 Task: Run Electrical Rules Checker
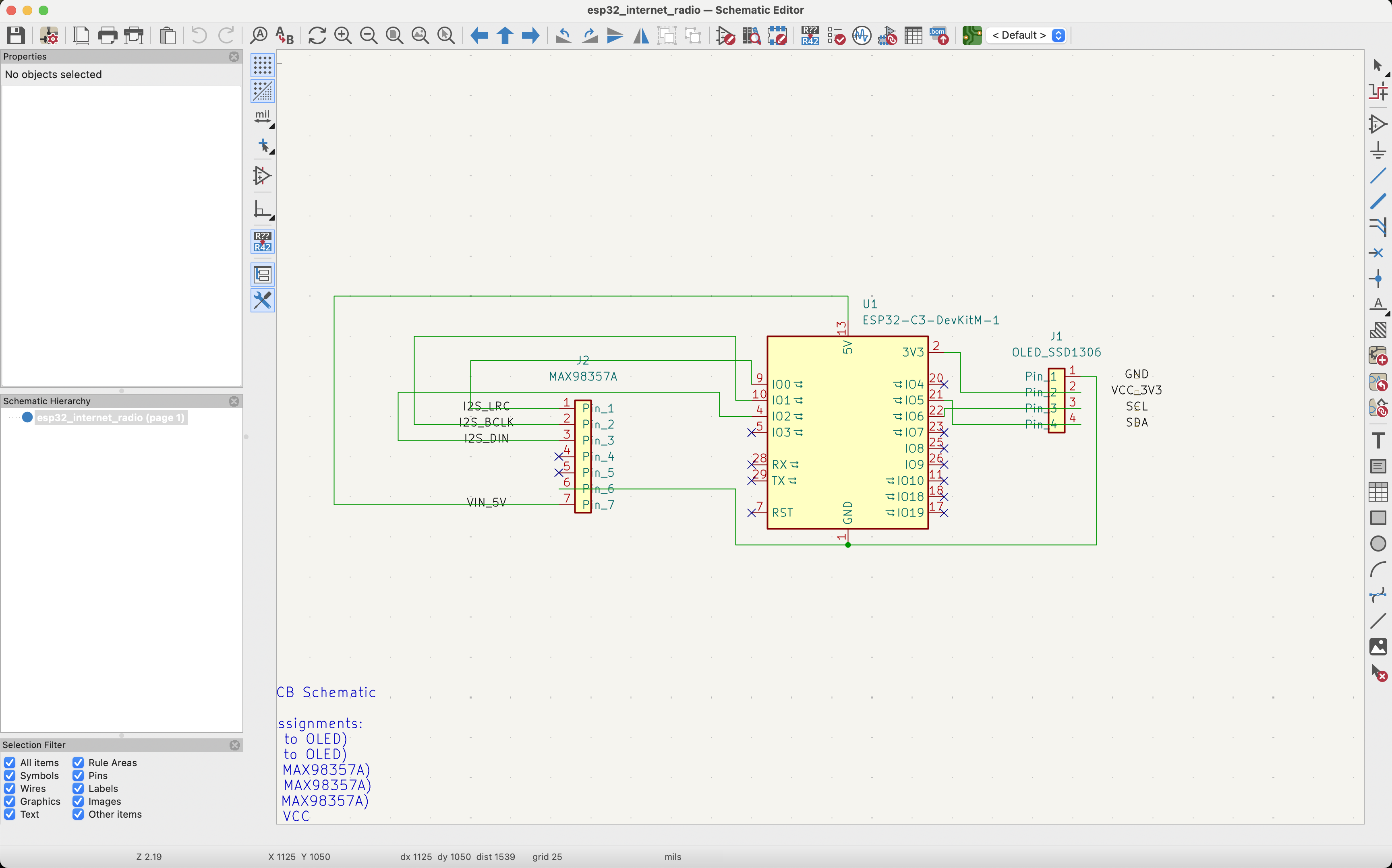pyautogui.click(x=836, y=35)
